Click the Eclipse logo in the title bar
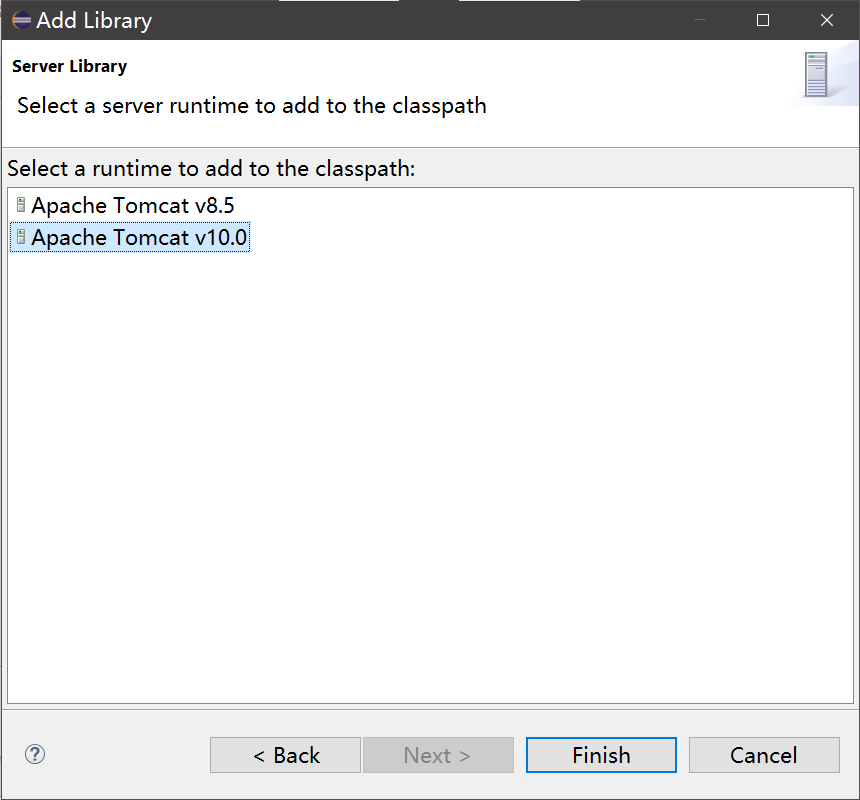This screenshot has height=800, width=860. (x=21, y=20)
